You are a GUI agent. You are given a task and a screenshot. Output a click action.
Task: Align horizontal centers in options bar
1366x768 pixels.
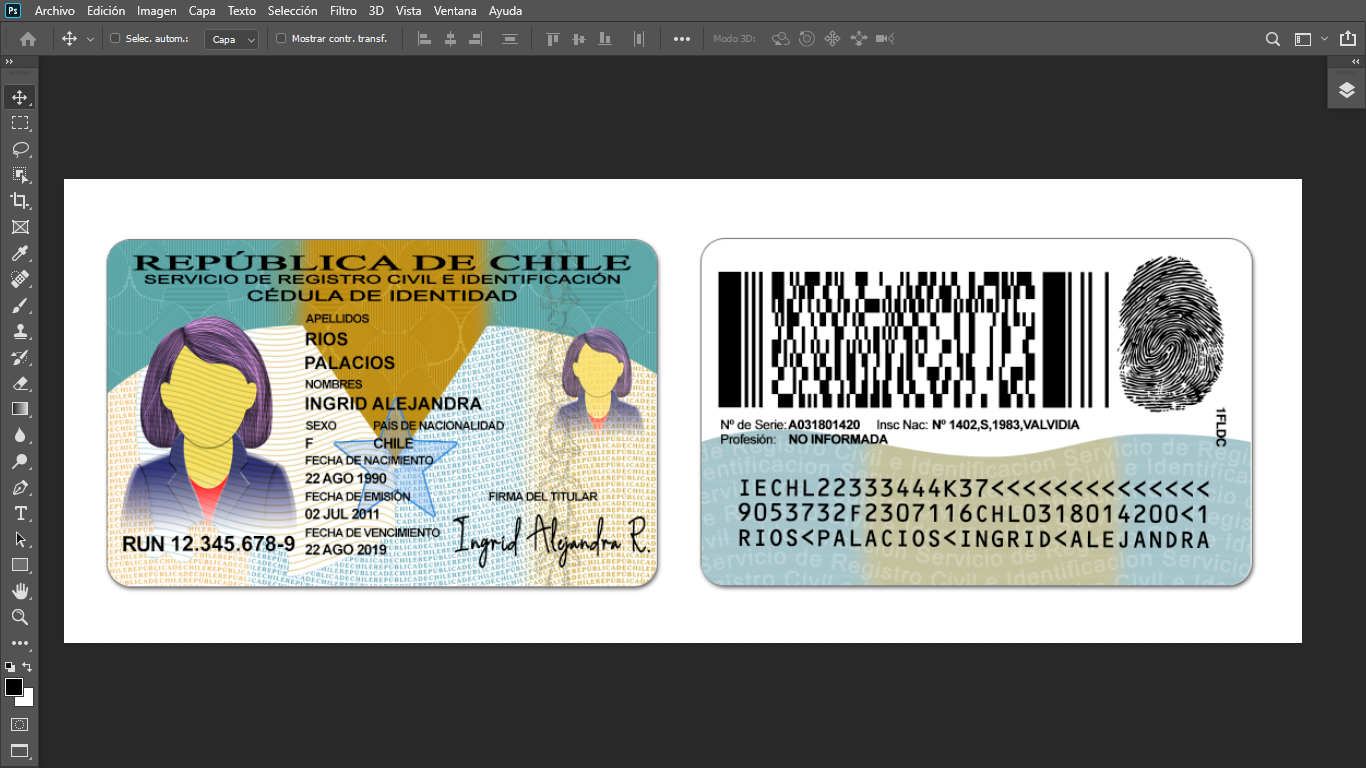(x=450, y=39)
